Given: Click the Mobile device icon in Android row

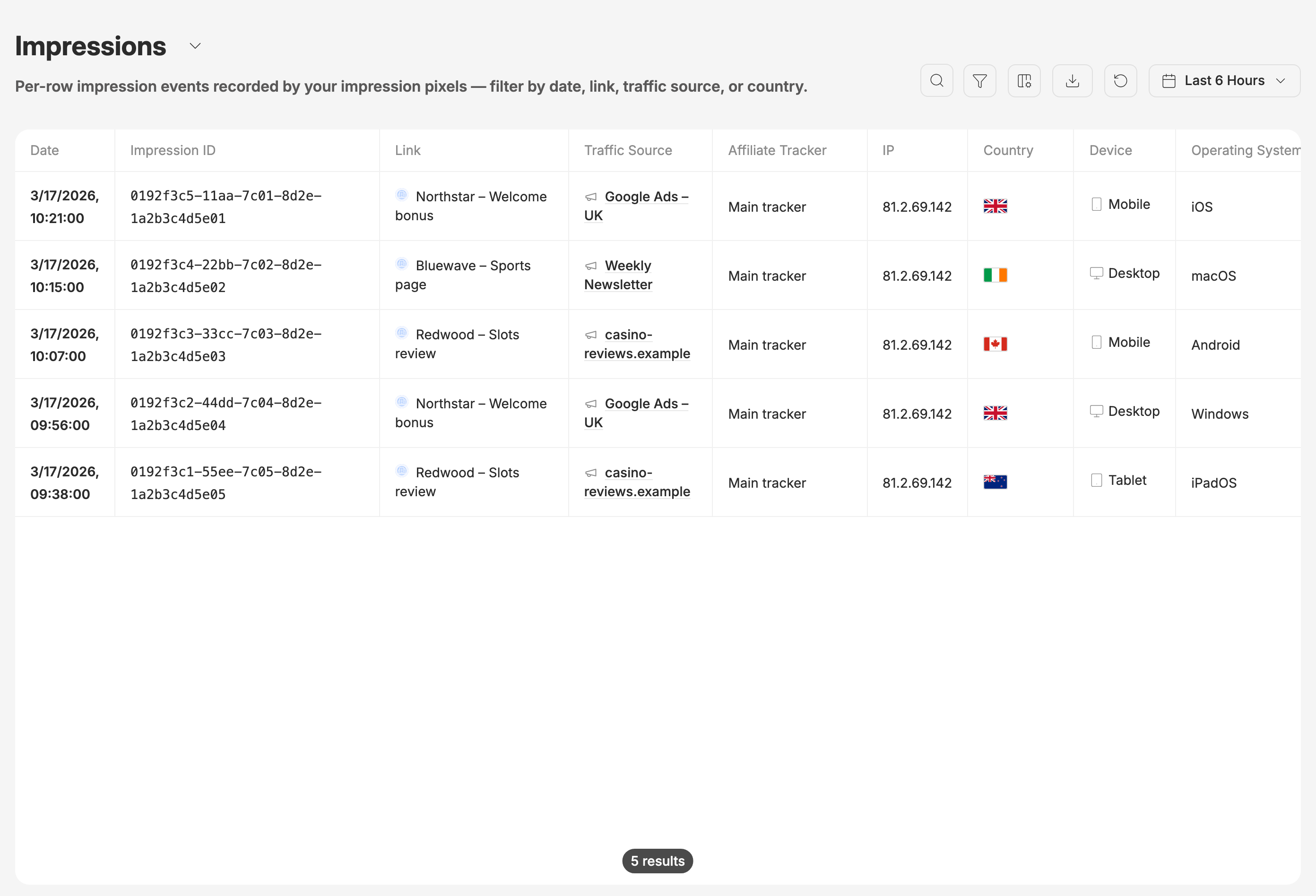Looking at the screenshot, I should [x=1096, y=343].
